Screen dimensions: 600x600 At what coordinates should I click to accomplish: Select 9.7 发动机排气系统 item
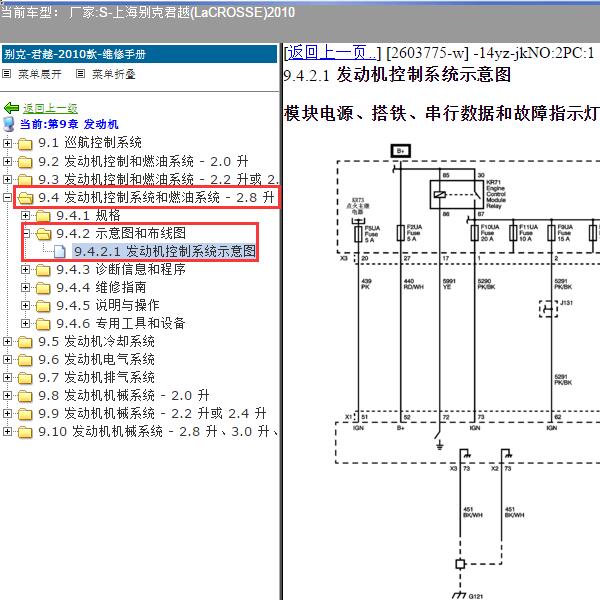point(96,377)
